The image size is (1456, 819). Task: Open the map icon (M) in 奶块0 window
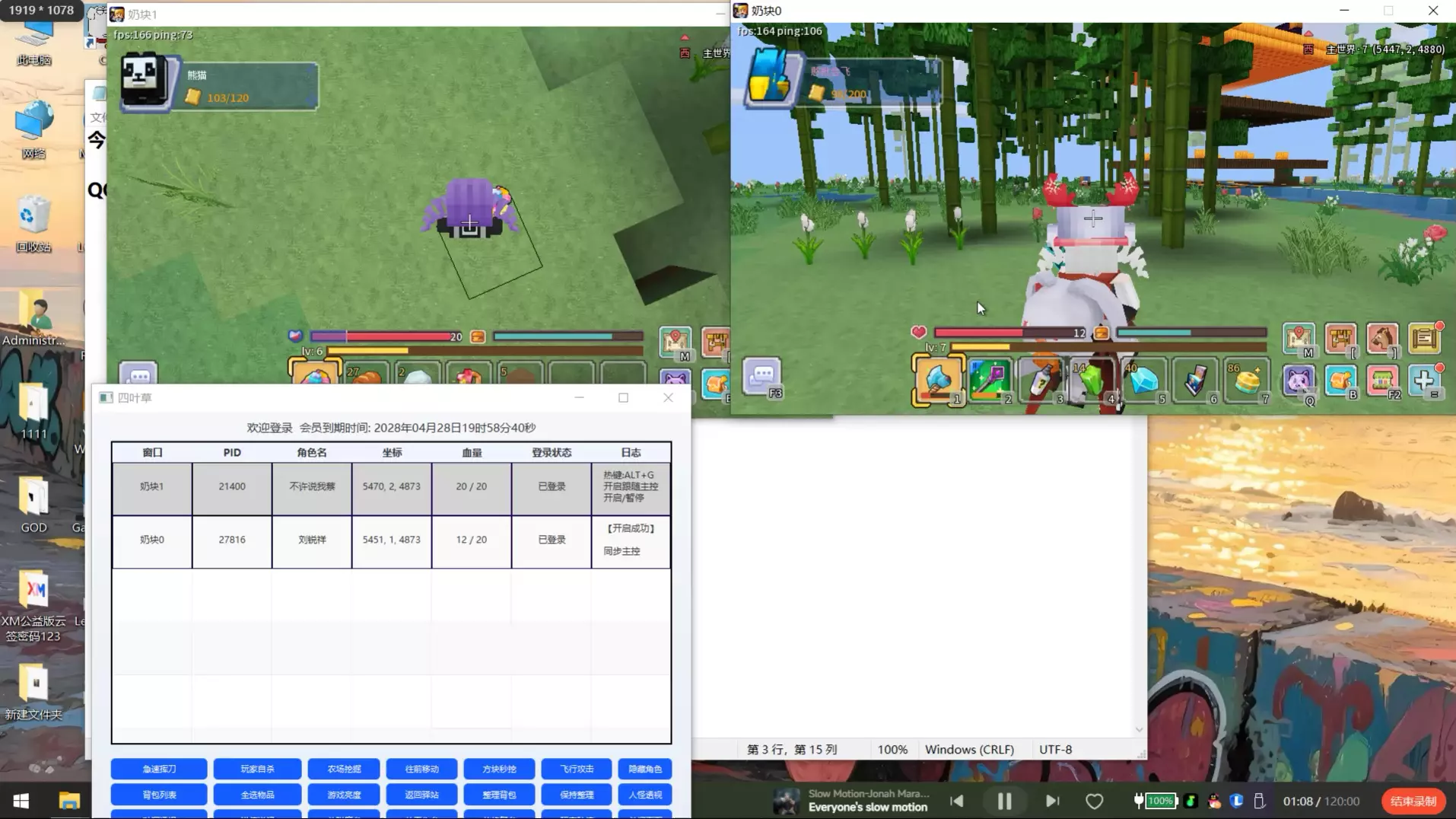pos(1299,339)
